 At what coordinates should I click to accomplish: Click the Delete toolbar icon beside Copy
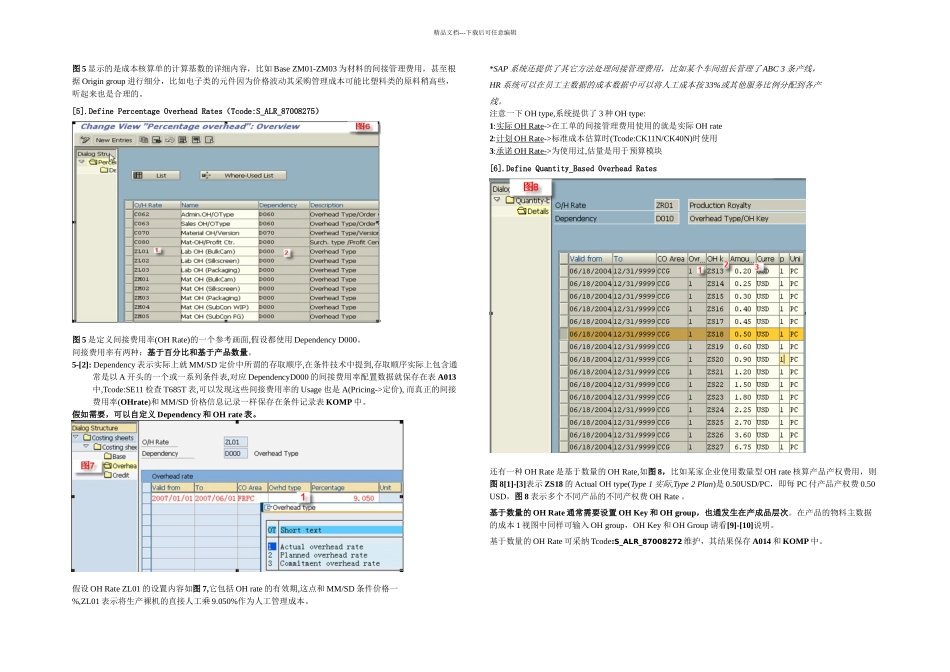[157, 140]
